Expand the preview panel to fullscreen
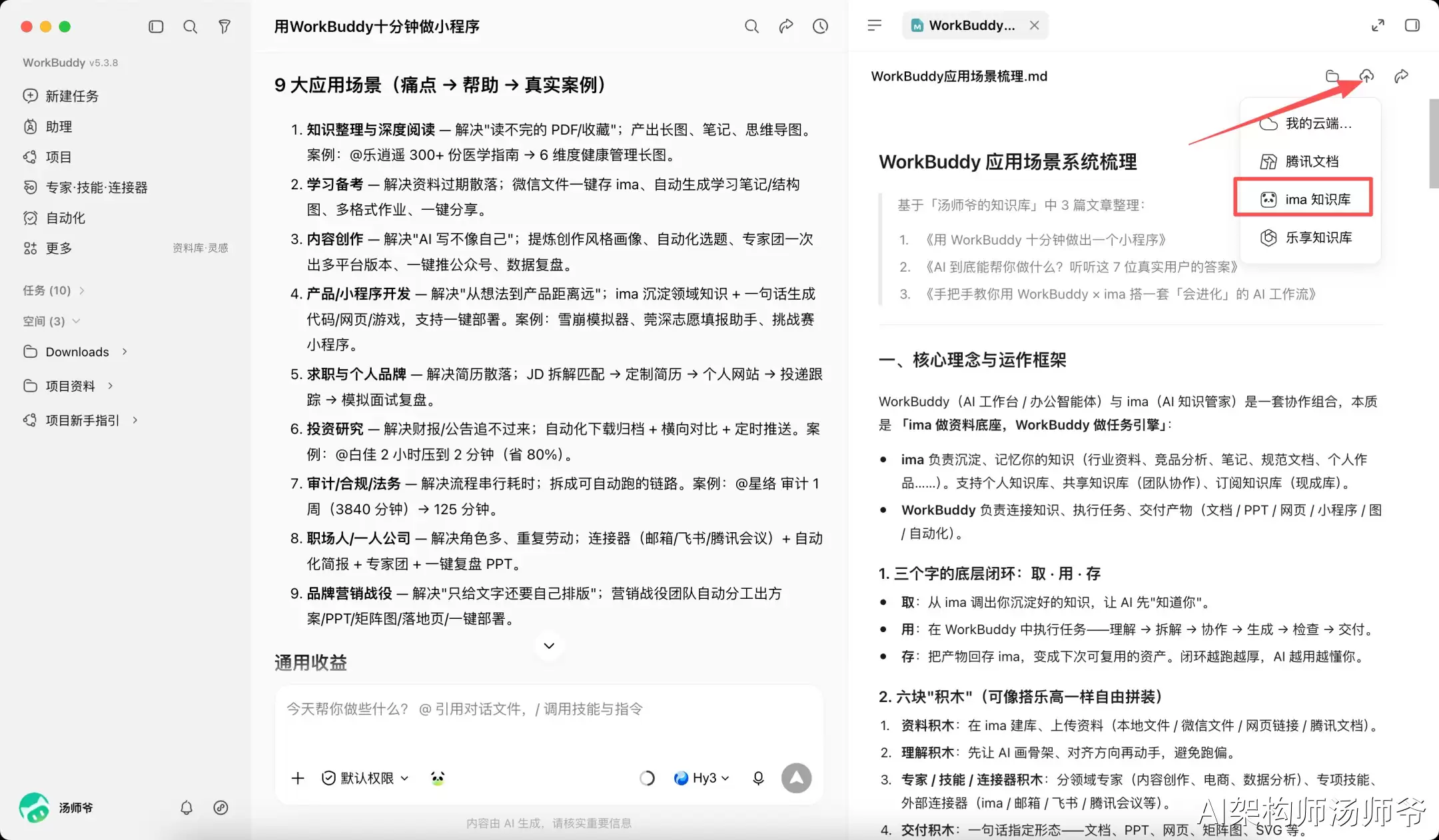 pyautogui.click(x=1378, y=25)
